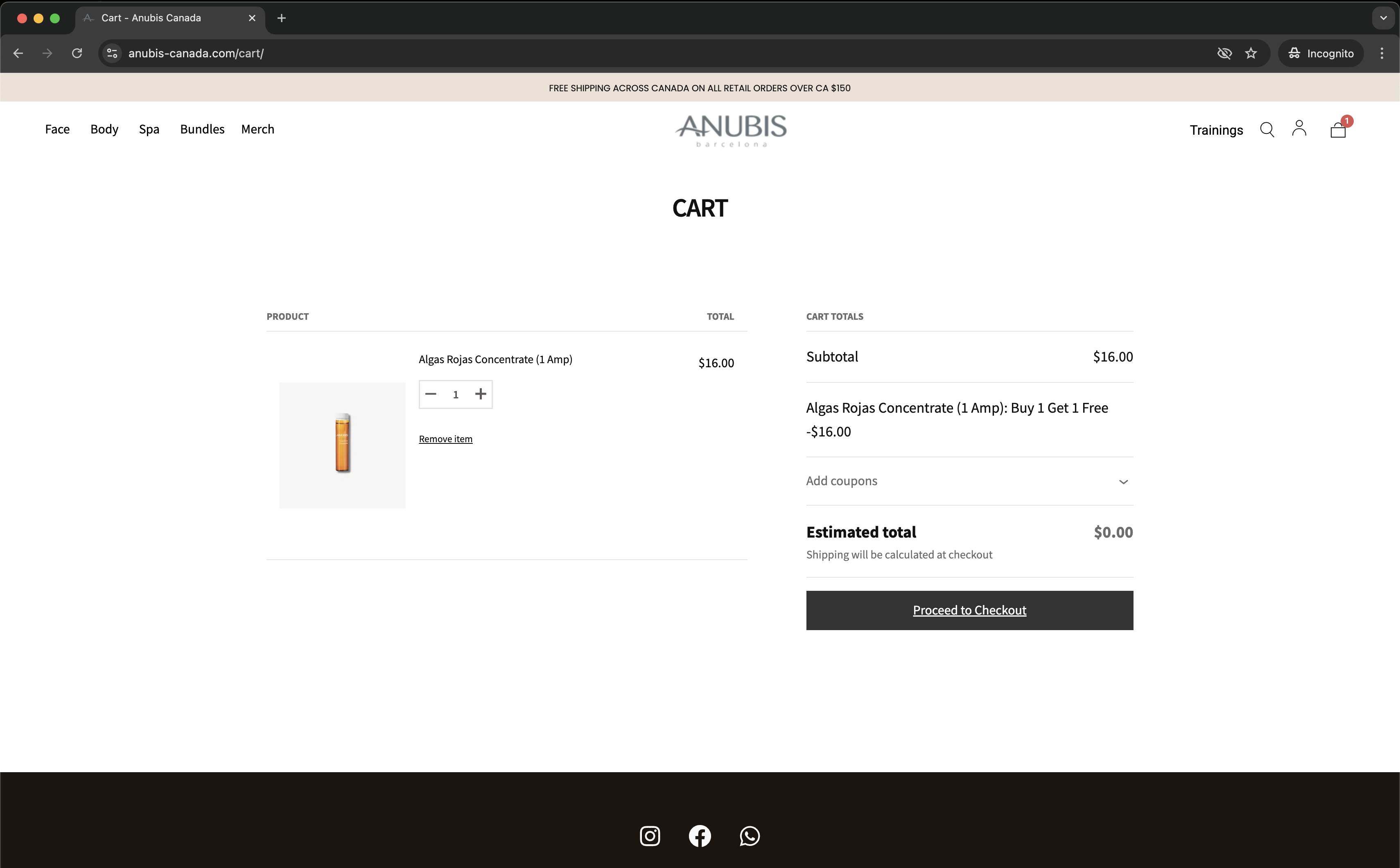Close the Cart - Anubis Canada tab
Image resolution: width=1400 pixels, height=868 pixels.
tap(252, 18)
